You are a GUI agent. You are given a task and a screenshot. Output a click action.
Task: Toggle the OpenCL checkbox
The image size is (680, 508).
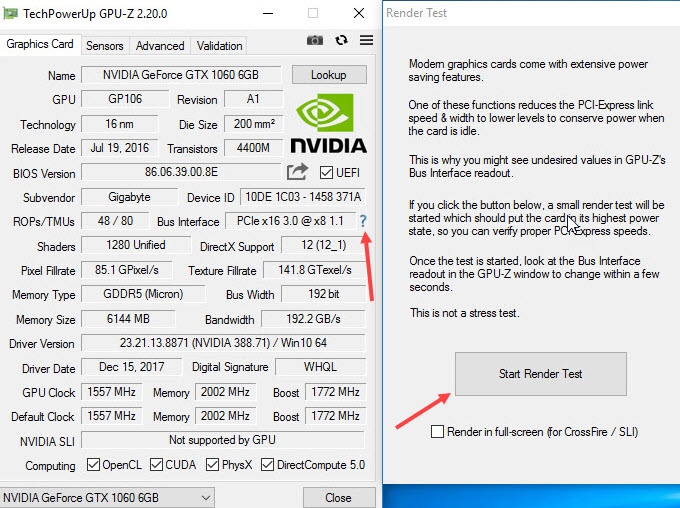pos(93,465)
